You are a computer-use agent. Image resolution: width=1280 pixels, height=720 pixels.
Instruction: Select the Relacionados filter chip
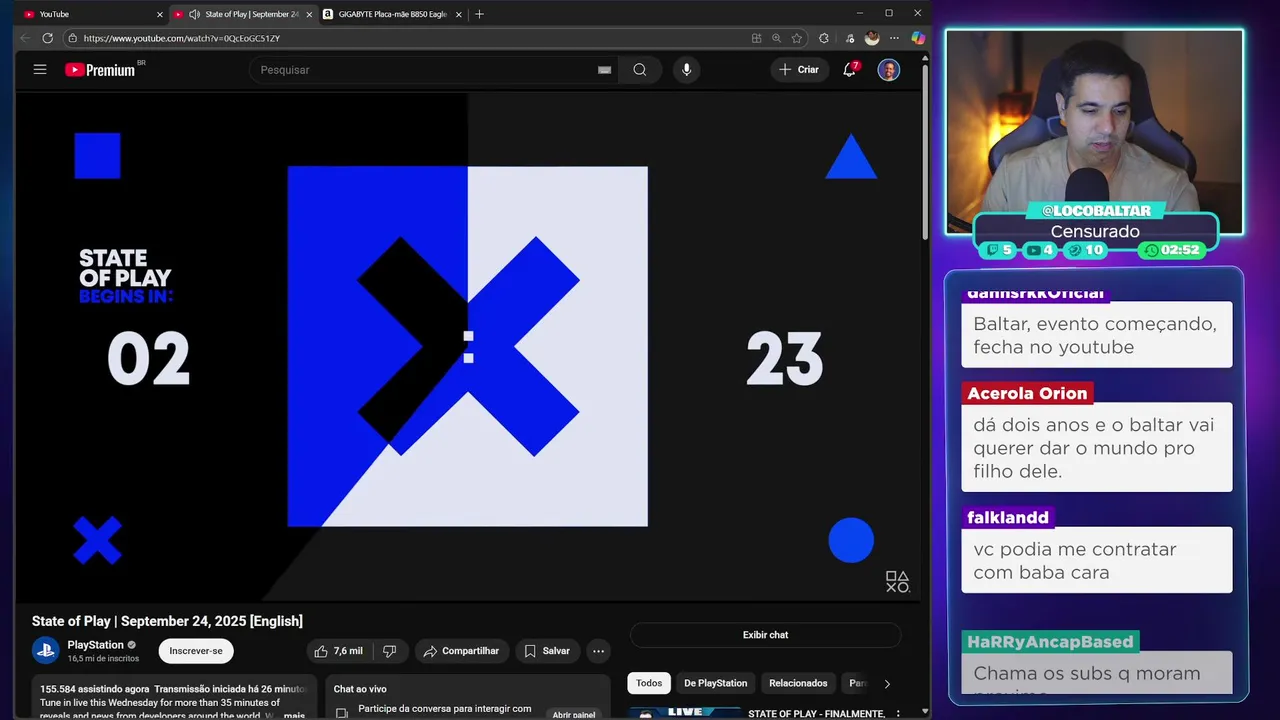[x=798, y=683]
